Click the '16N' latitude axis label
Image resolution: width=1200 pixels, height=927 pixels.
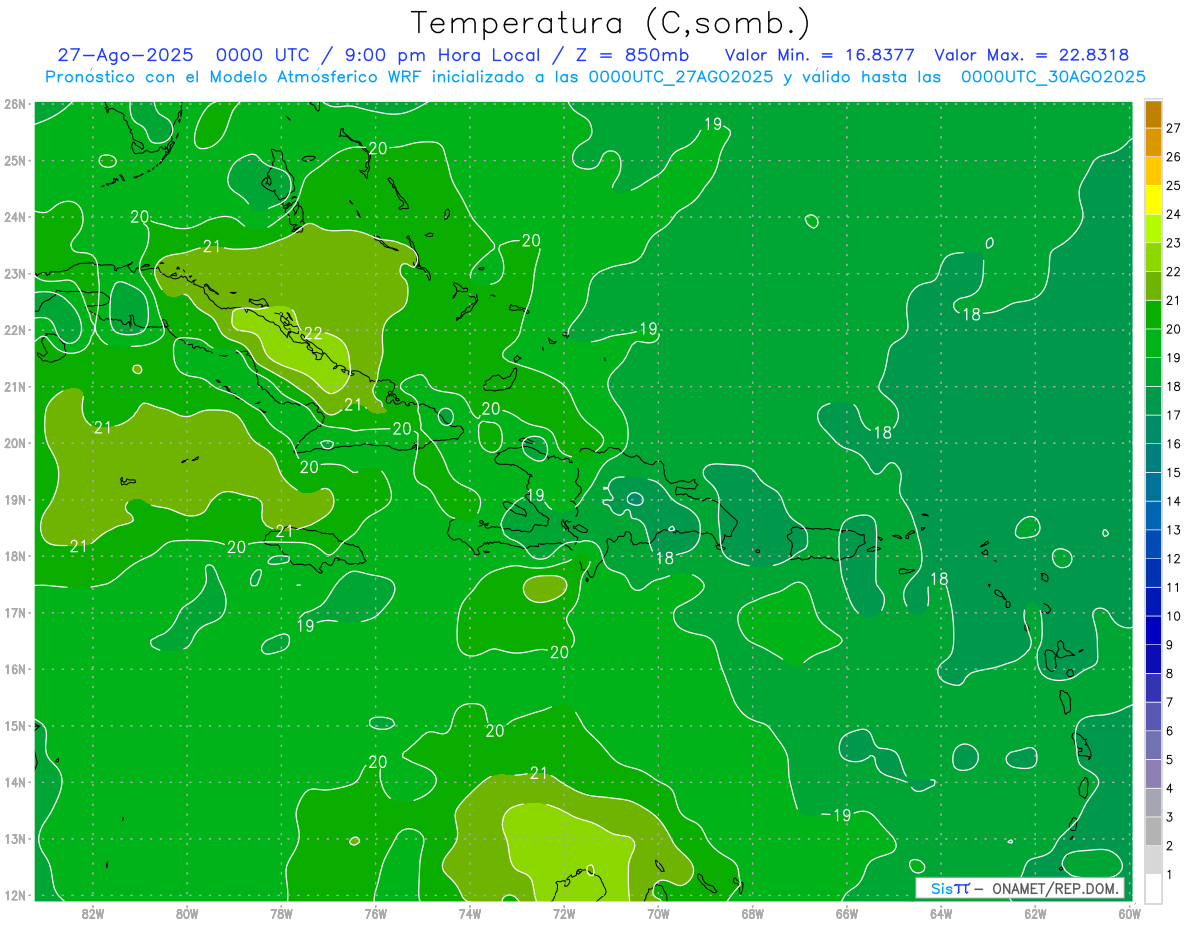pos(14,669)
